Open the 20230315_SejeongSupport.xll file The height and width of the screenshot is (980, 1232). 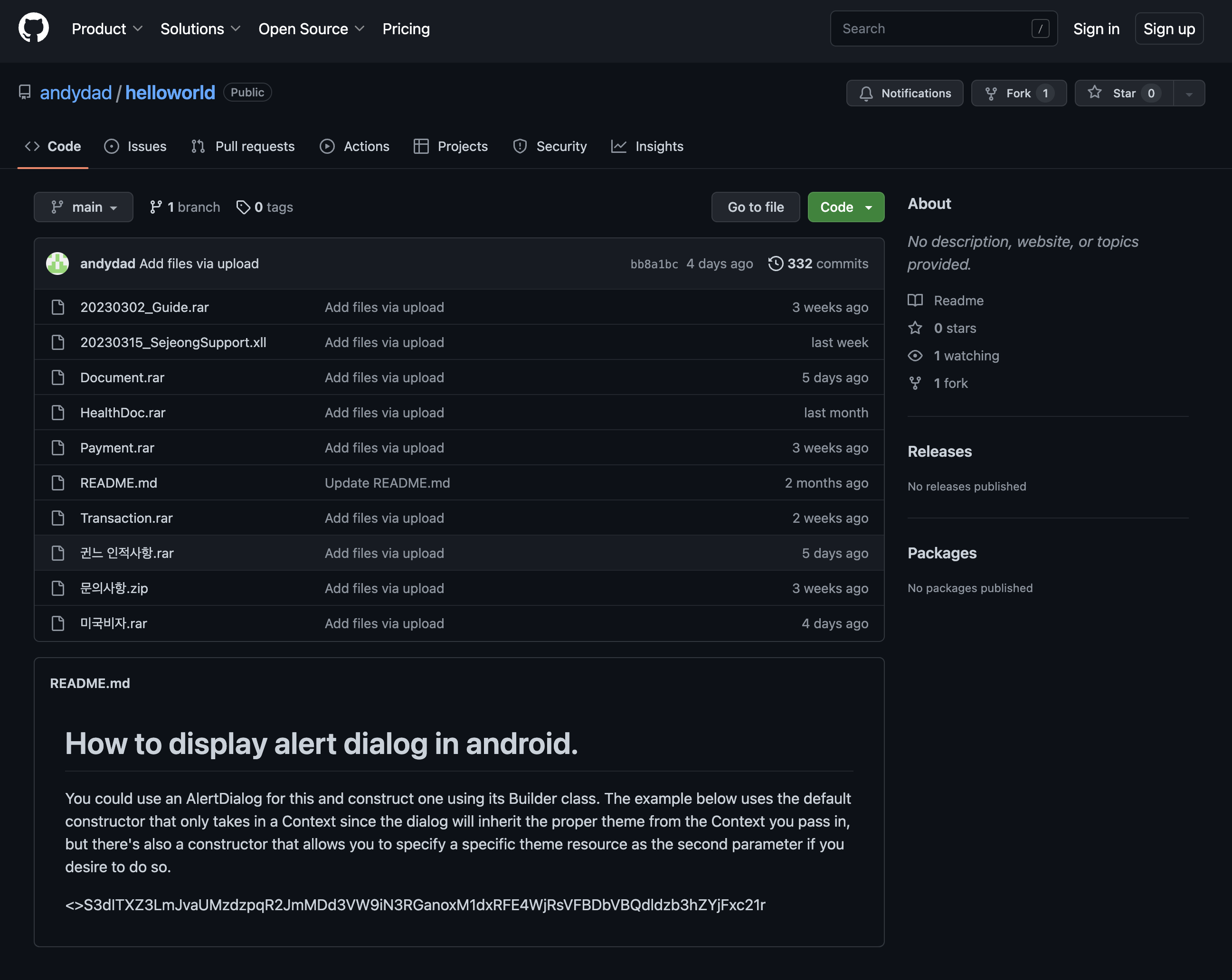point(173,342)
